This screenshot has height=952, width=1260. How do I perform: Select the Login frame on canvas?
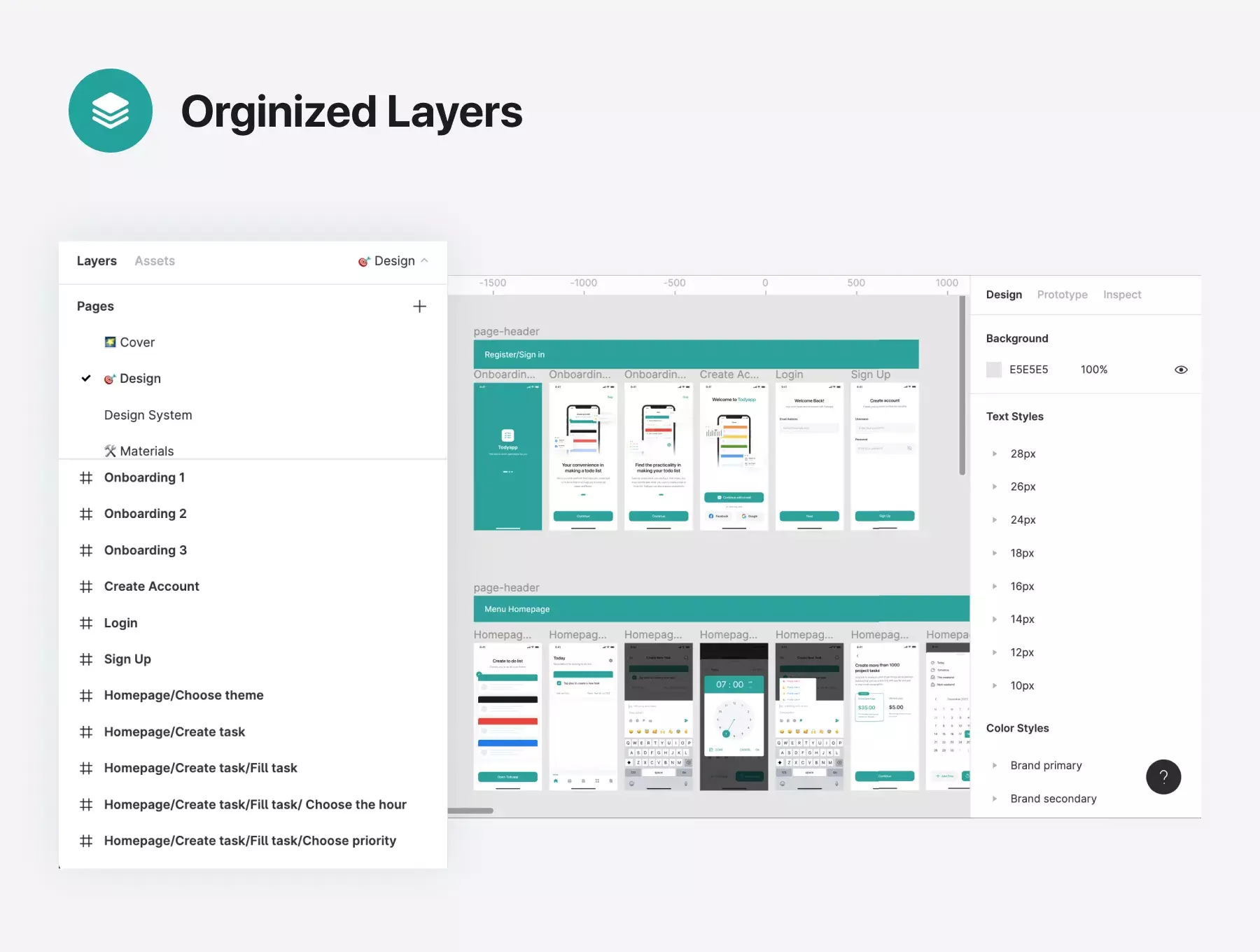[x=809, y=456]
